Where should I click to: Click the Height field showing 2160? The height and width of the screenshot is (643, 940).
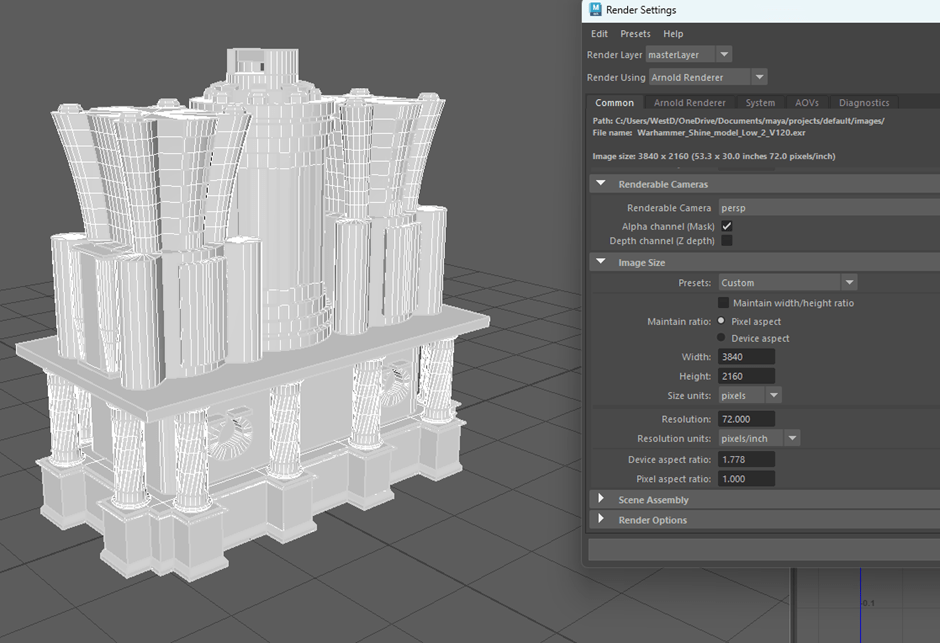(x=746, y=376)
